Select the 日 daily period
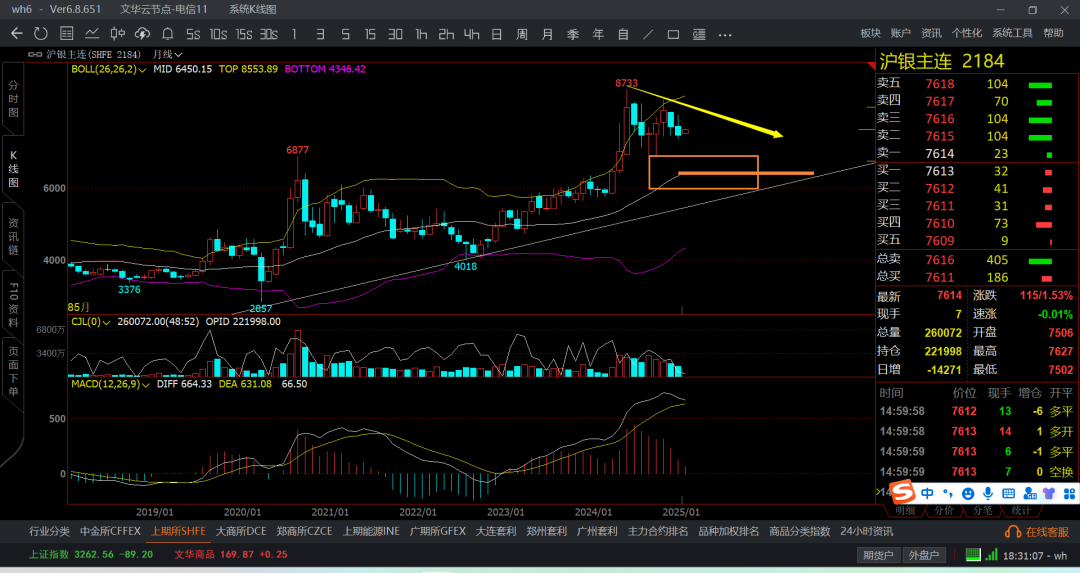 [x=497, y=34]
